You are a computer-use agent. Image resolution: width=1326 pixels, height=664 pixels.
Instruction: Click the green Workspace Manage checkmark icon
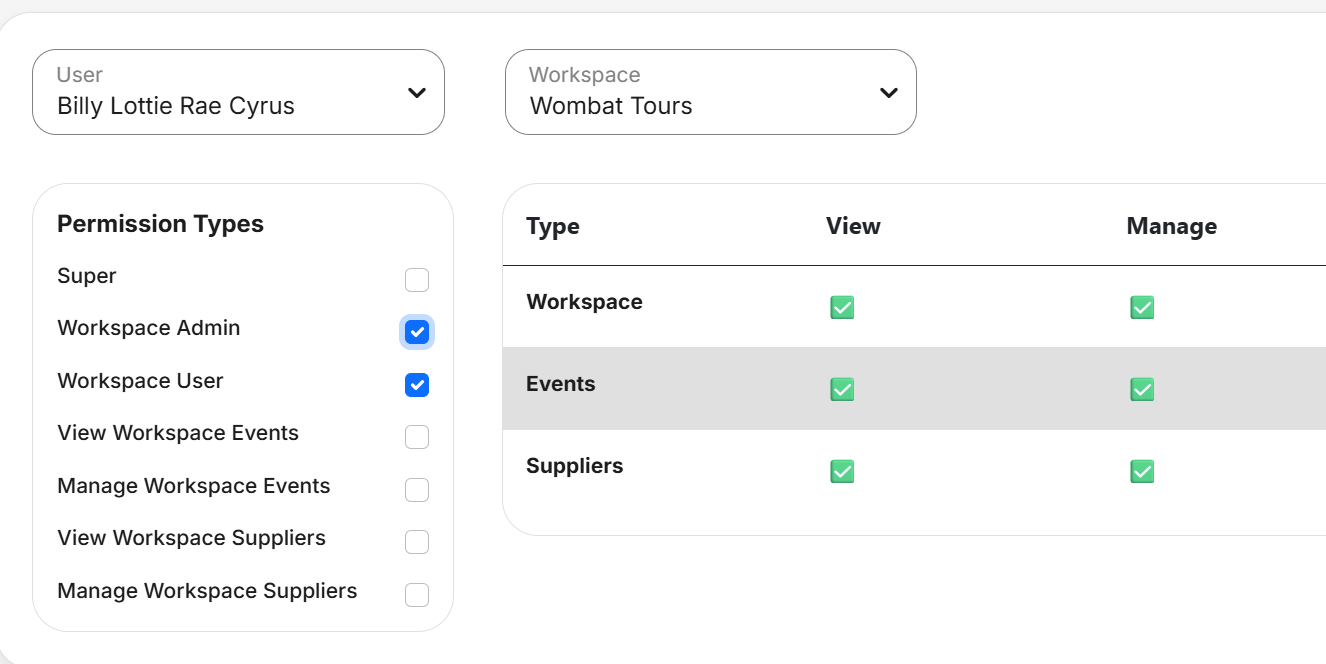[x=1142, y=307]
